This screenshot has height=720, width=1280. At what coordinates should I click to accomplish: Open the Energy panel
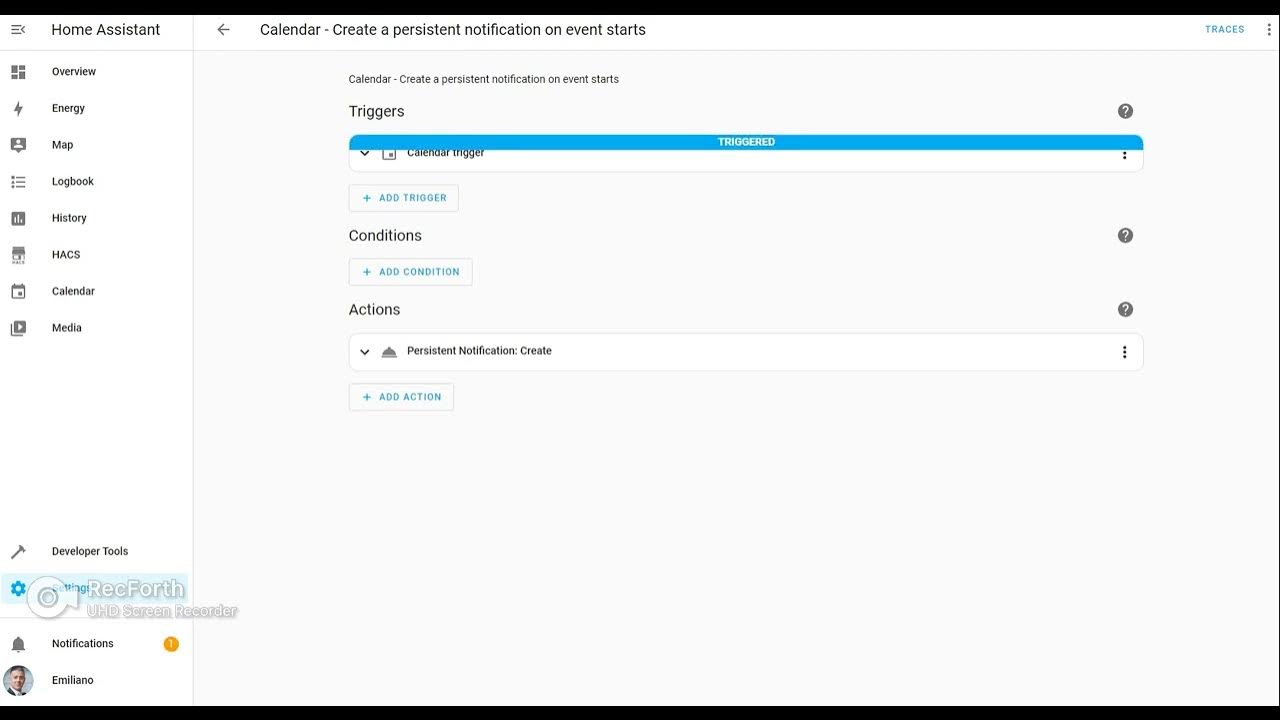pos(96,108)
